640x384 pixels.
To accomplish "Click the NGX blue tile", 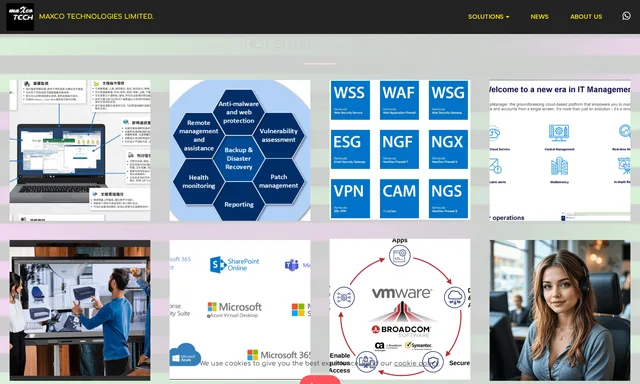I will click(448, 149).
